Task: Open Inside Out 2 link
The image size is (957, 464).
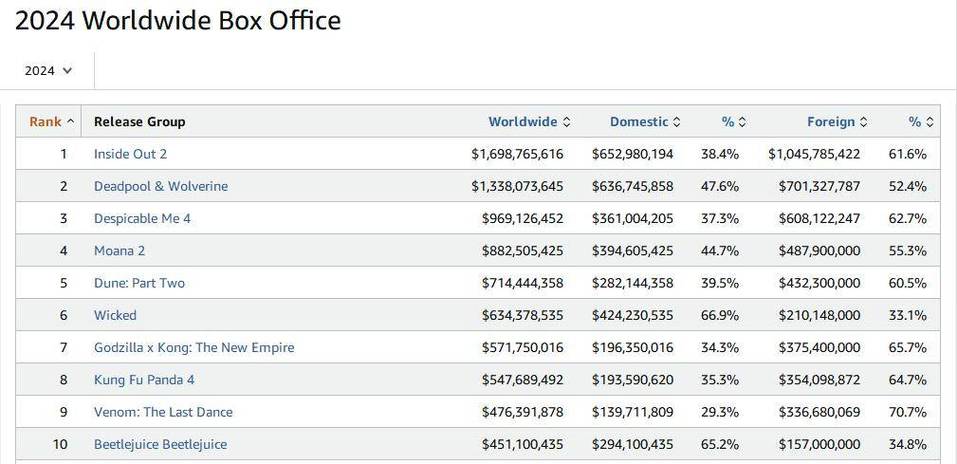Action: tap(130, 154)
